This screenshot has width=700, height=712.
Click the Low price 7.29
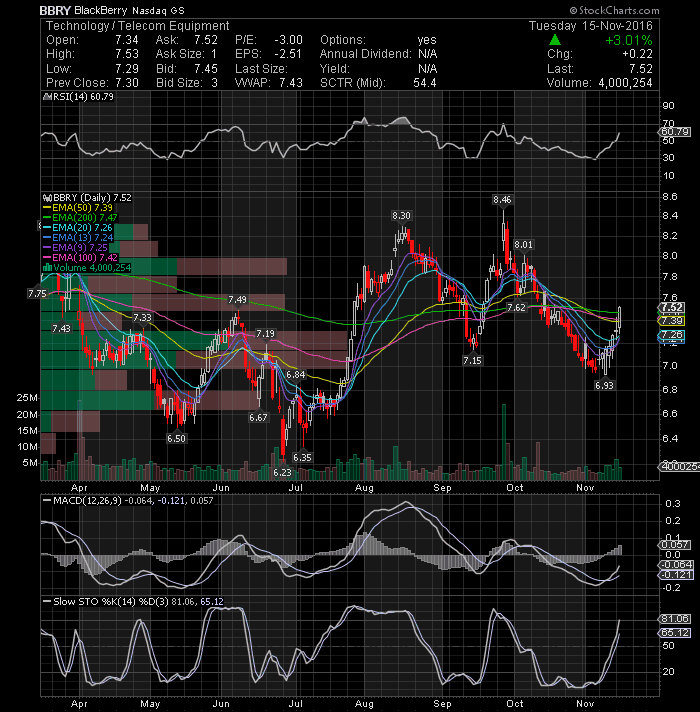(x=127, y=69)
